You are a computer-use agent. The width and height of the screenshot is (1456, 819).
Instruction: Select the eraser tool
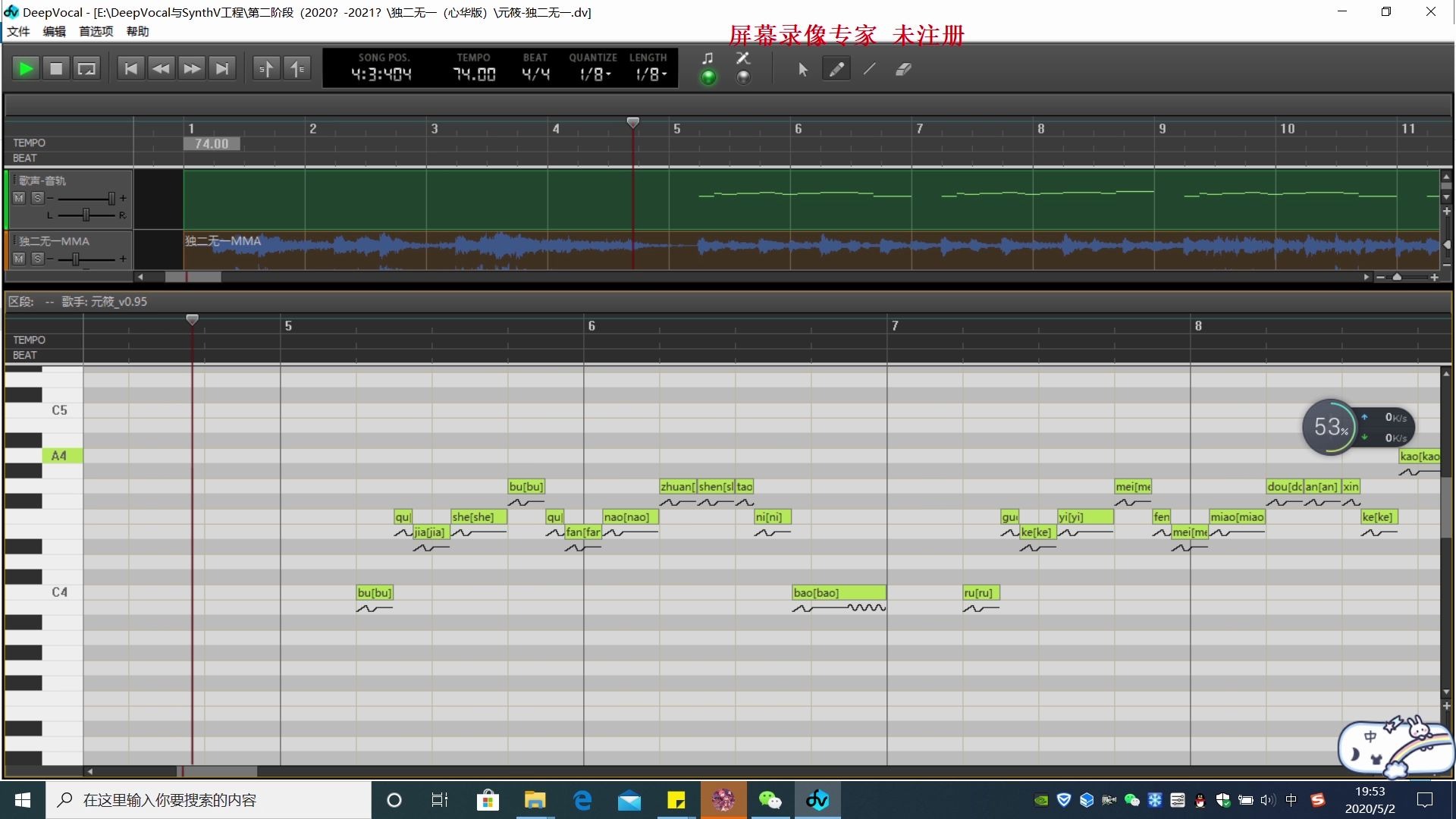[x=903, y=69]
